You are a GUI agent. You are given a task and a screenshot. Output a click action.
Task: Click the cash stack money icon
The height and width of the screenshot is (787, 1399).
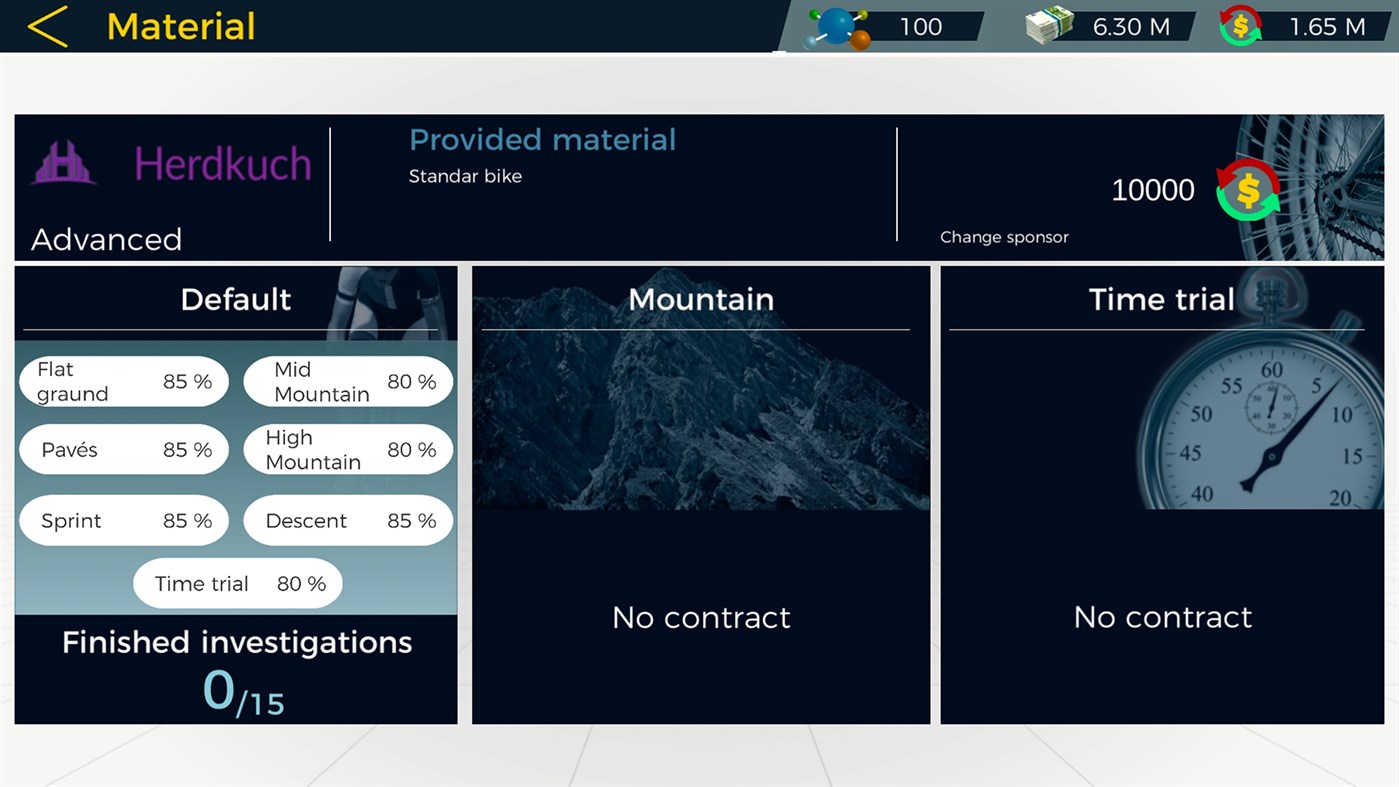[x=1049, y=26]
